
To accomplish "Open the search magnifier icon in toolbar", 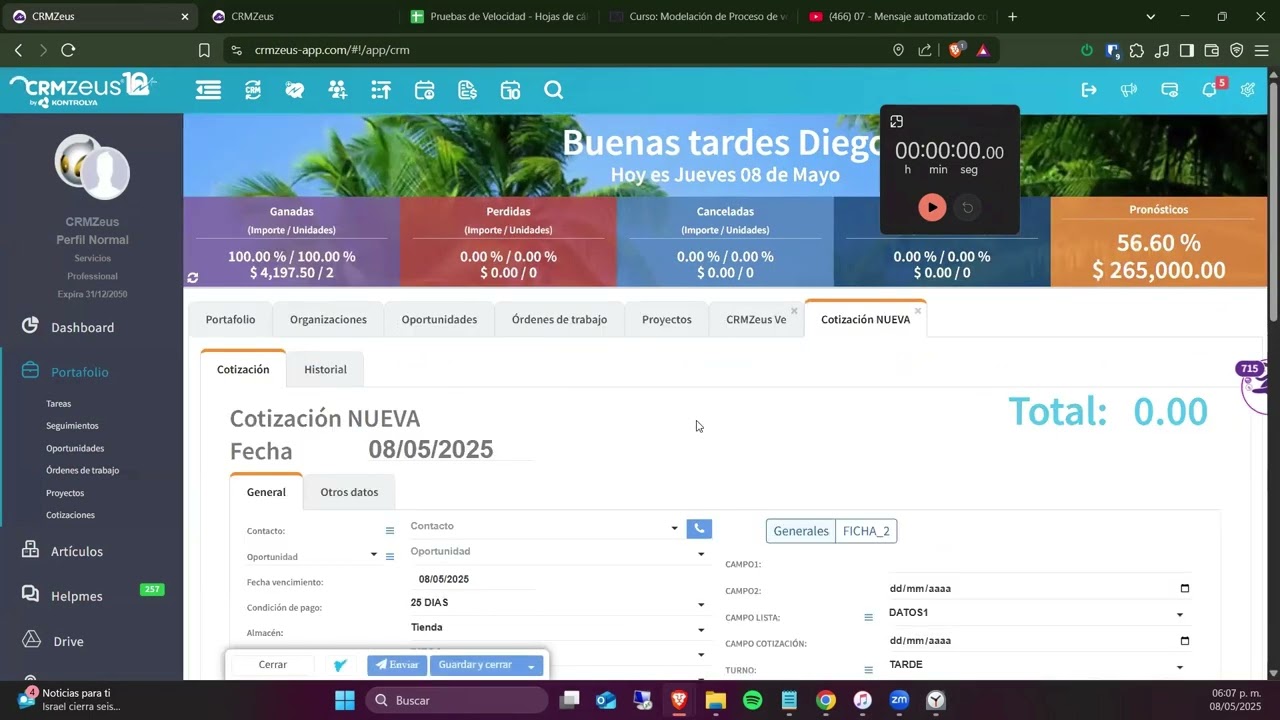I will [x=553, y=90].
